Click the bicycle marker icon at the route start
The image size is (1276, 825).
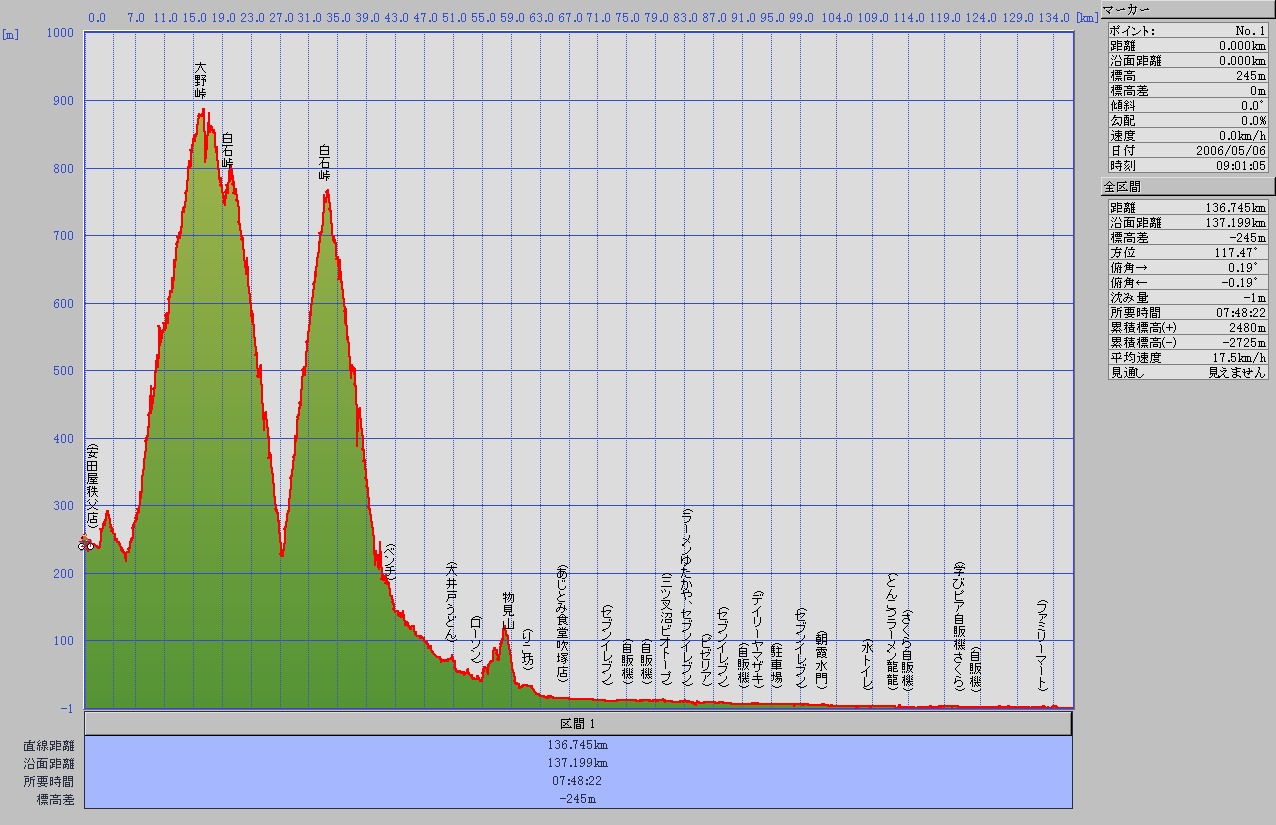point(87,543)
